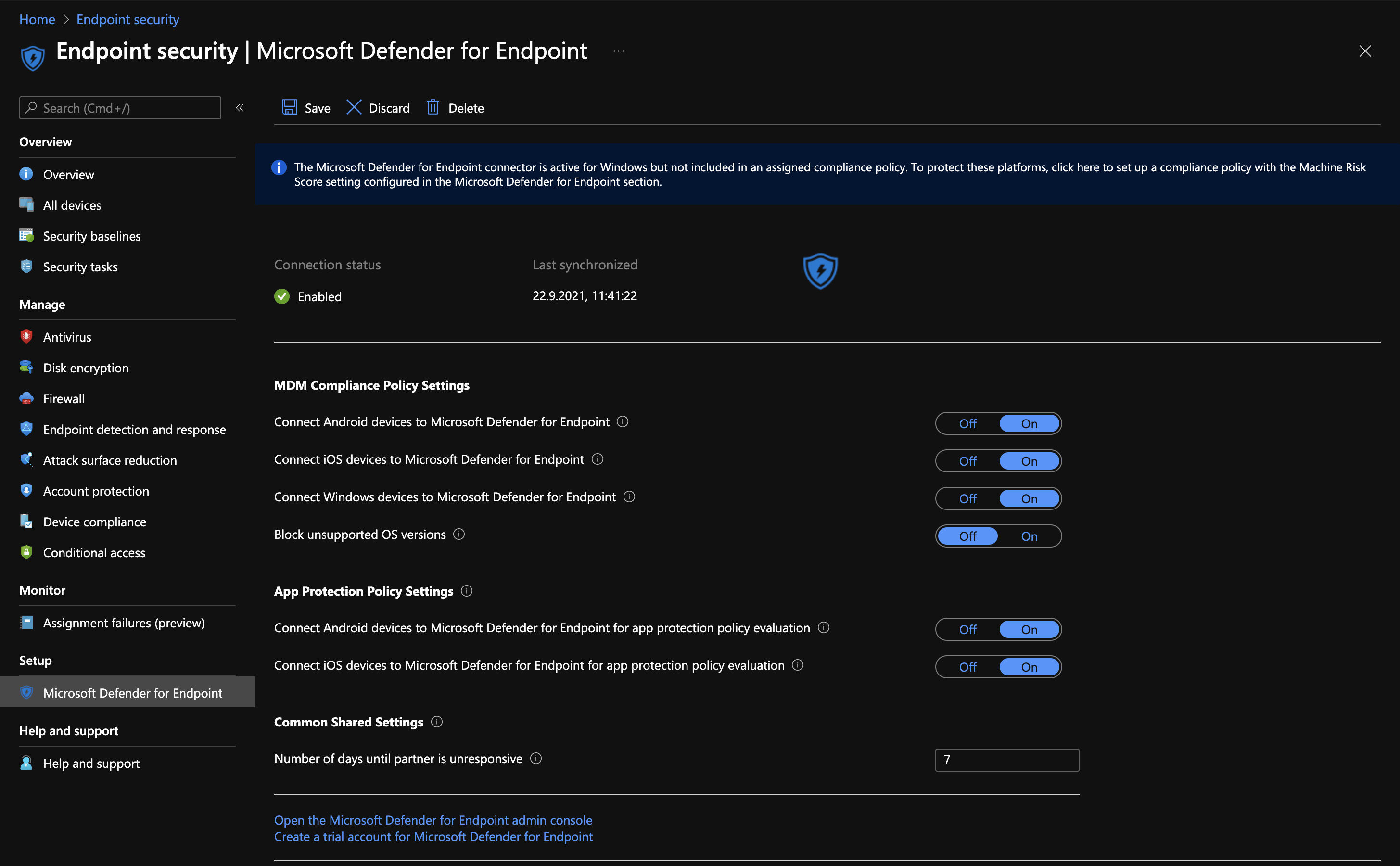Screen dimensions: 1400x866
Task: Click info icon beside Connect Windows devices setting
Action: click(629, 497)
